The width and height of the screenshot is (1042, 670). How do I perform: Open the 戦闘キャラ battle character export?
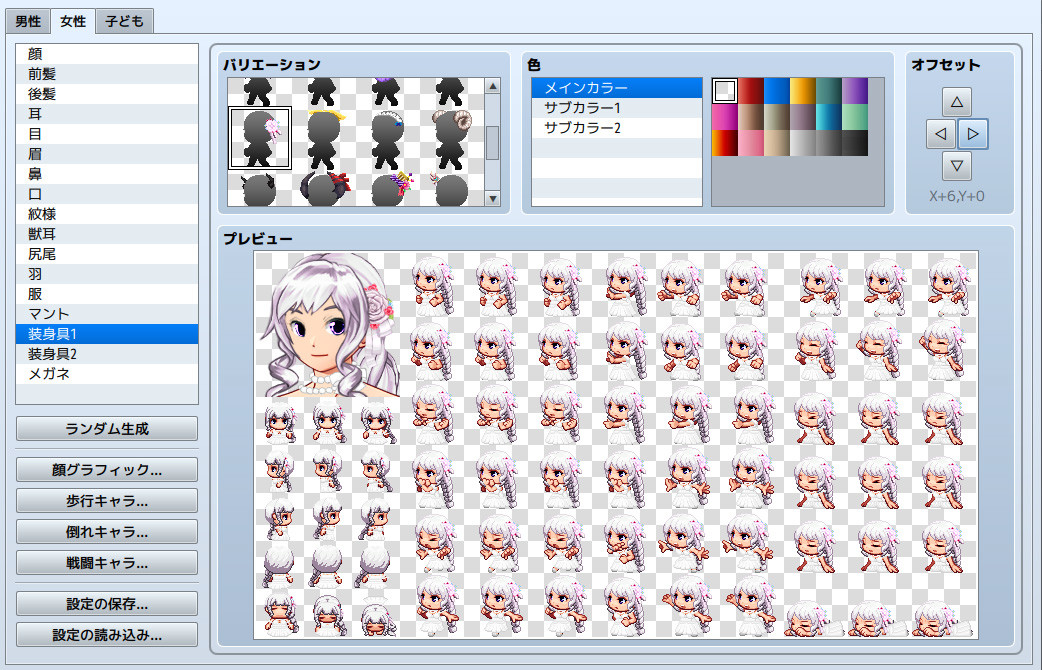[106, 562]
